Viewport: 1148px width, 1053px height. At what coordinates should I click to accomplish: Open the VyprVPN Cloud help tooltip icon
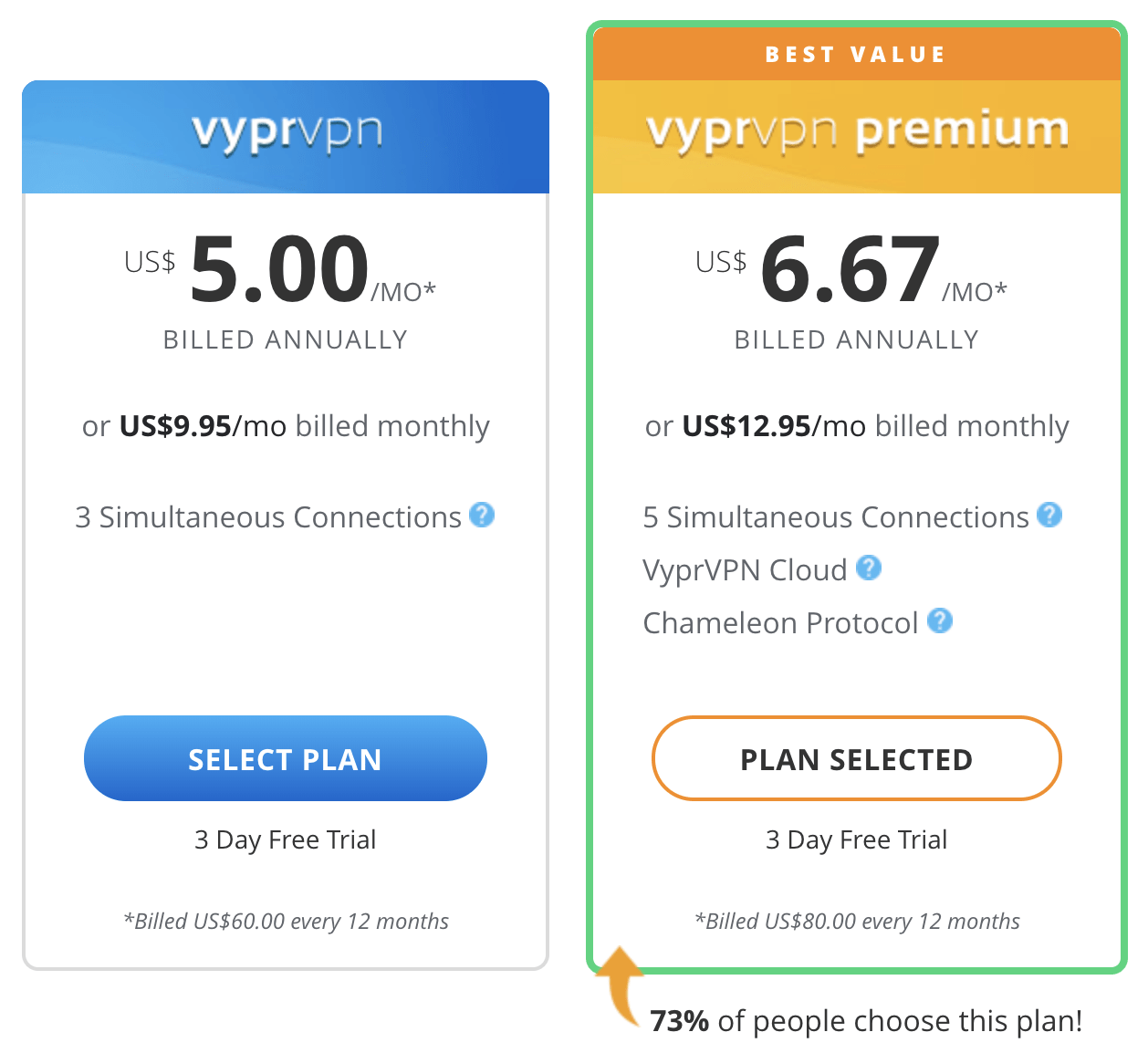coord(869,568)
